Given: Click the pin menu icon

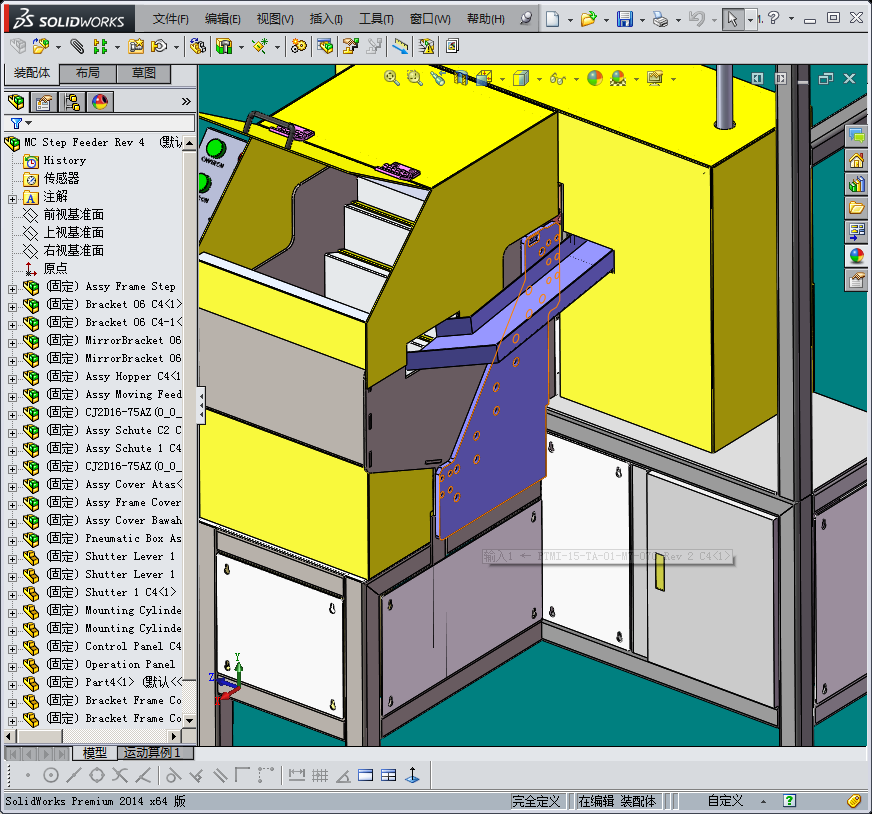Looking at the screenshot, I should point(526,19).
